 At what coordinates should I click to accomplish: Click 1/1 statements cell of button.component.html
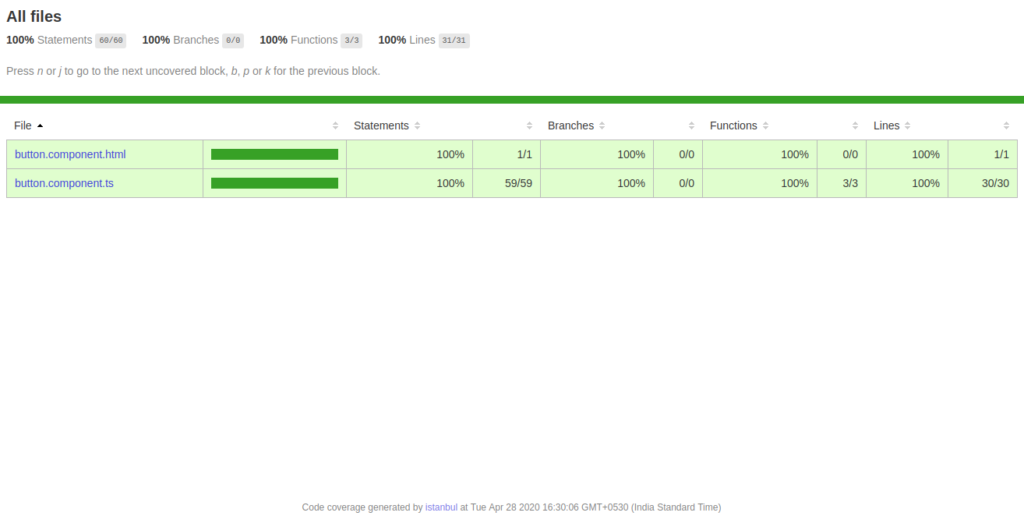[x=506, y=155]
